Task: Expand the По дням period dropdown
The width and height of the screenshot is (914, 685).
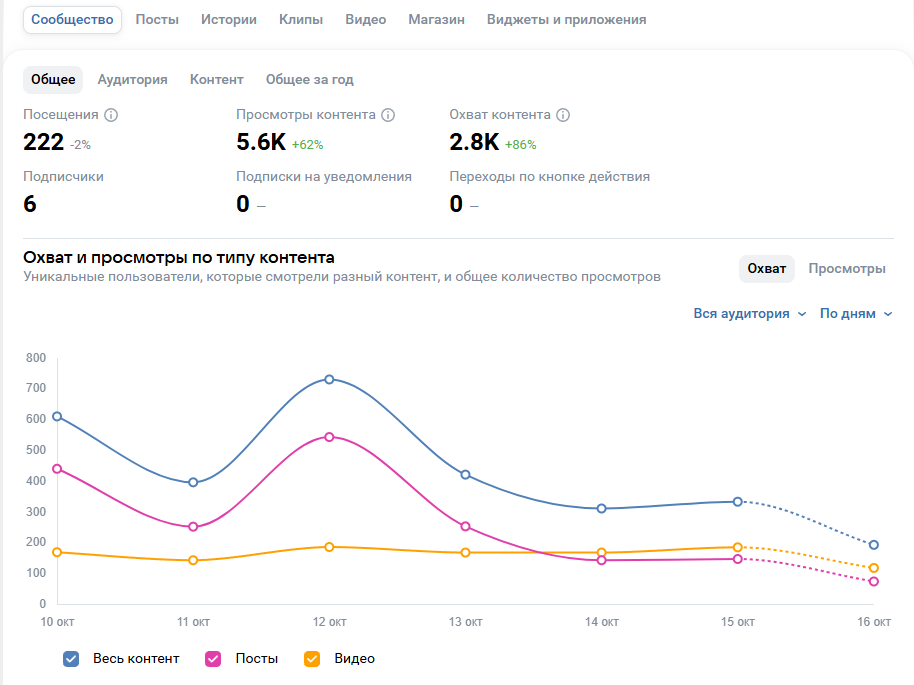Action: [855, 313]
